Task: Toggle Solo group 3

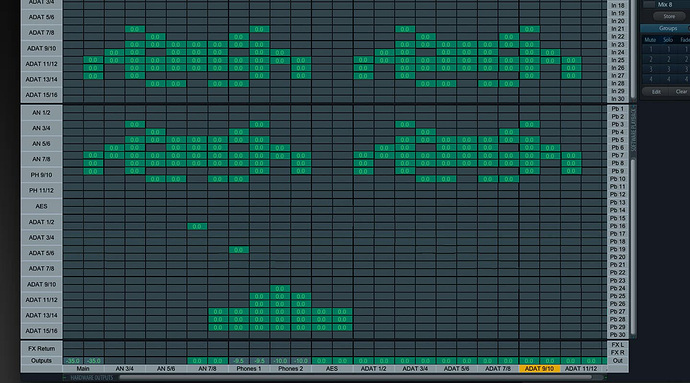Action: [x=668, y=70]
